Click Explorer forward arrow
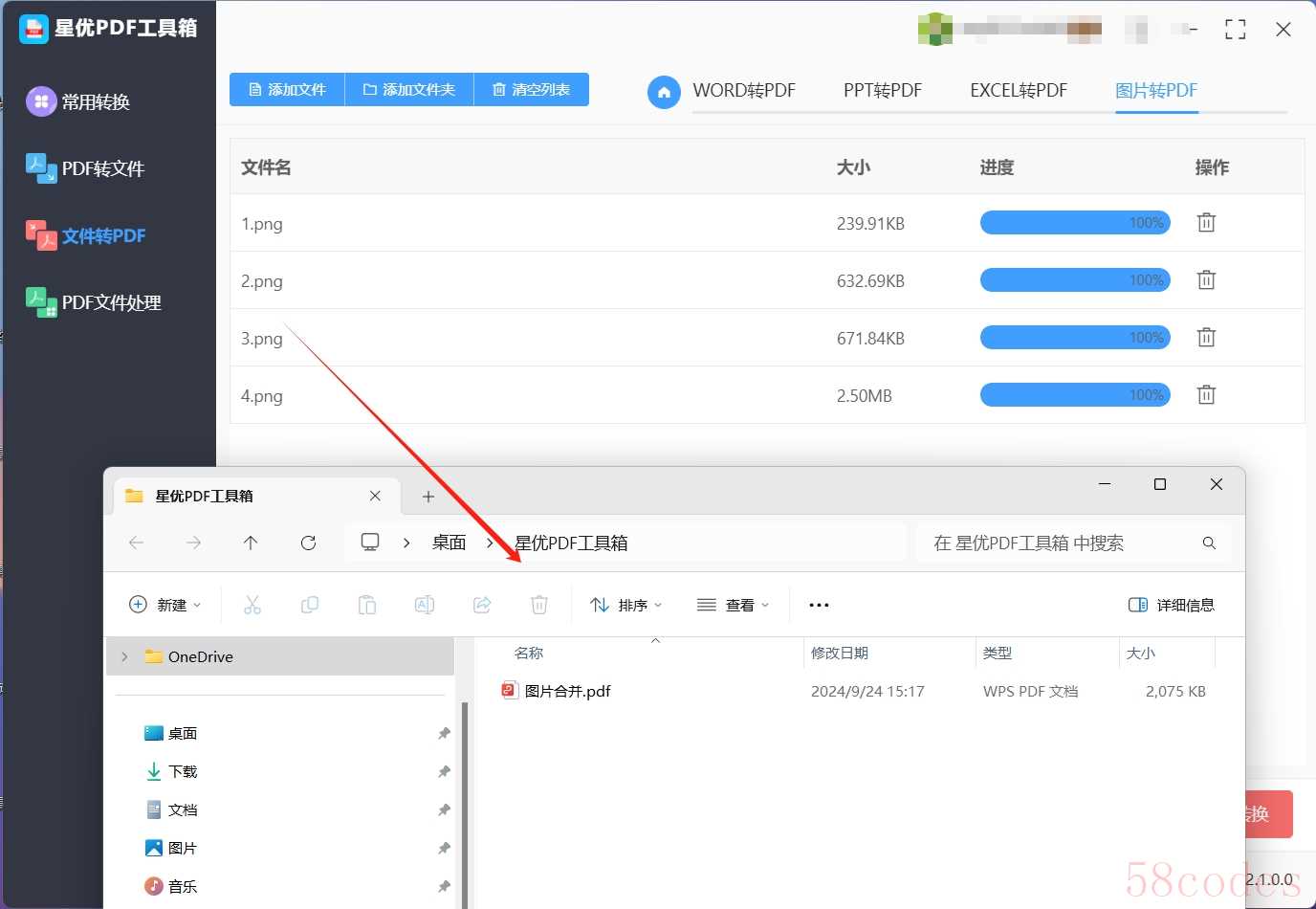 [x=193, y=543]
